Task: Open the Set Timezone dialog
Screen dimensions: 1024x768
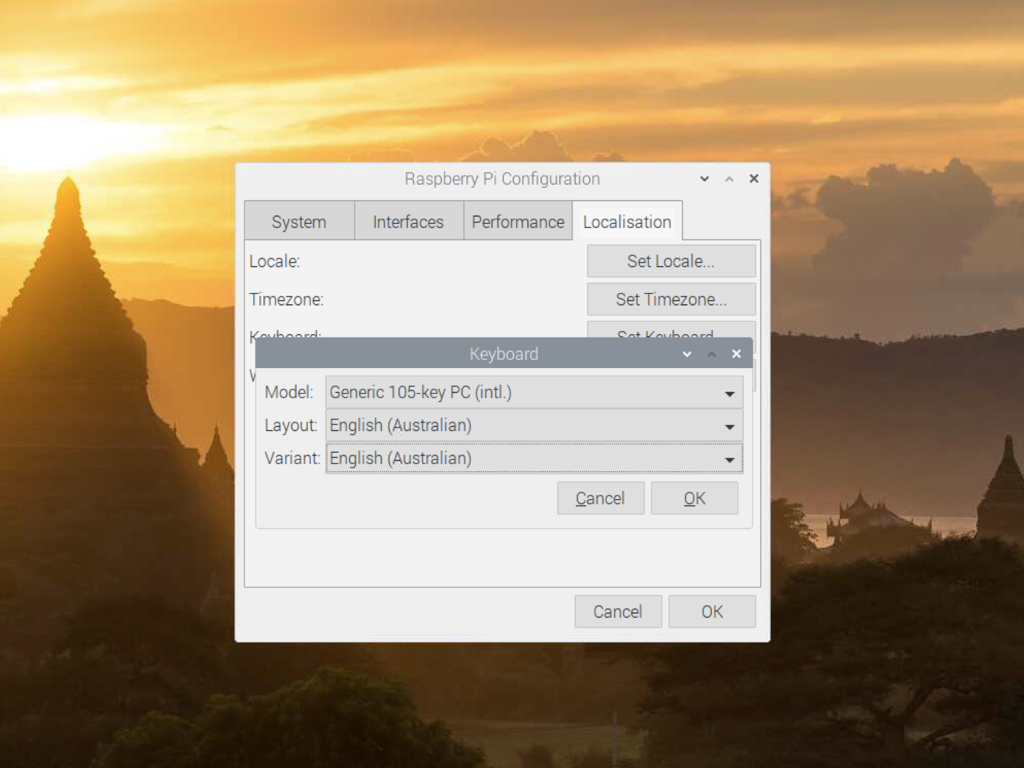Action: pos(671,299)
